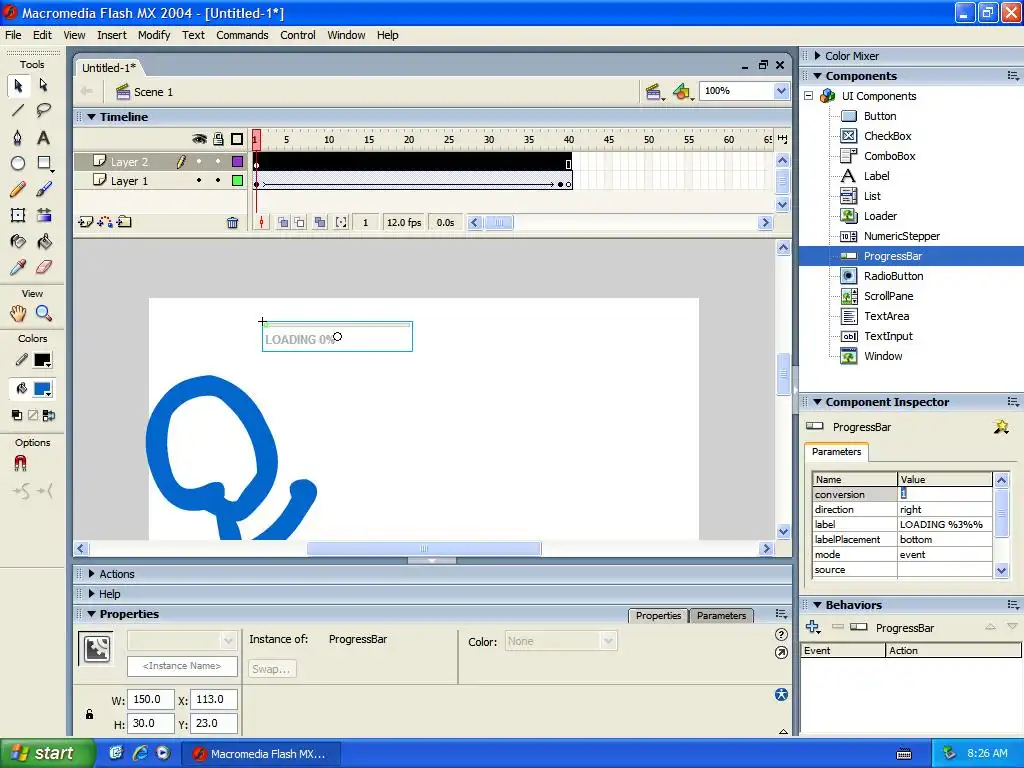Select the black arrow Selection tool
This screenshot has width=1024, height=768.
point(18,86)
